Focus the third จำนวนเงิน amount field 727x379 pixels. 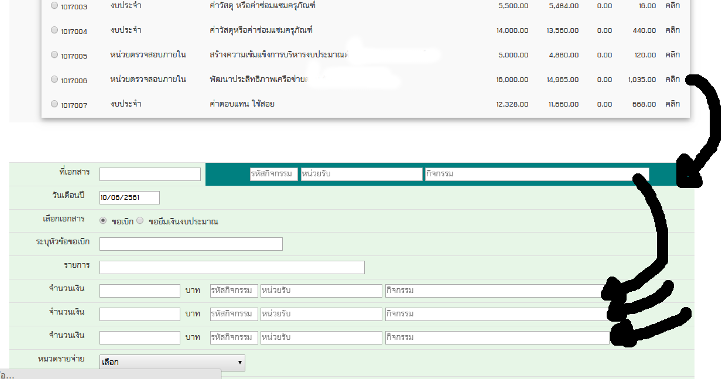(140, 338)
